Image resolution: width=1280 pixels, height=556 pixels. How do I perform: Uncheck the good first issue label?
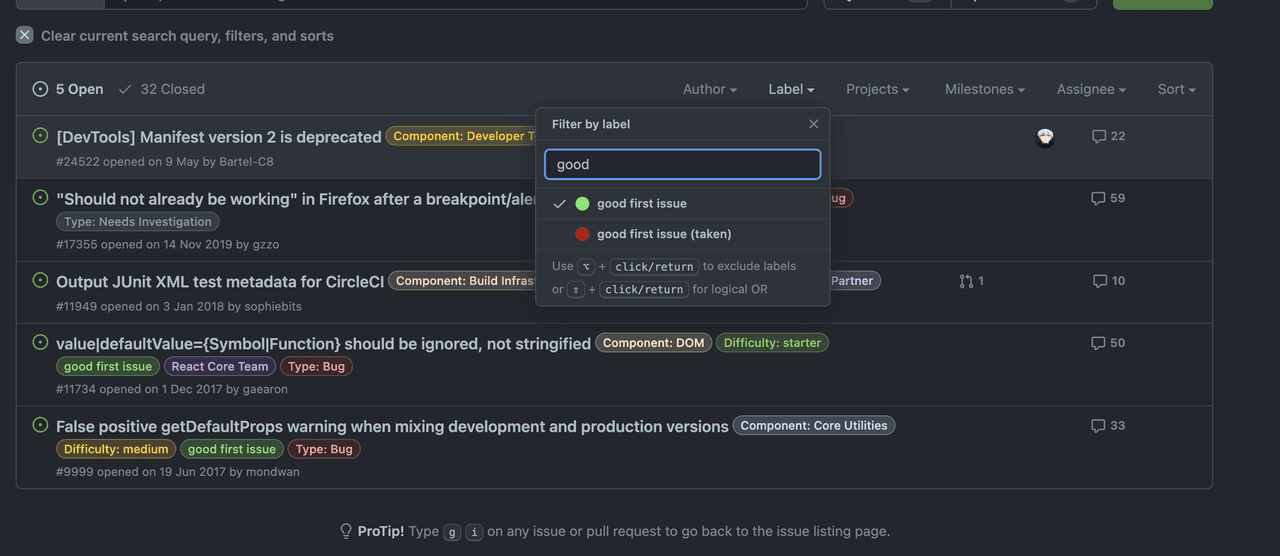tap(641, 204)
